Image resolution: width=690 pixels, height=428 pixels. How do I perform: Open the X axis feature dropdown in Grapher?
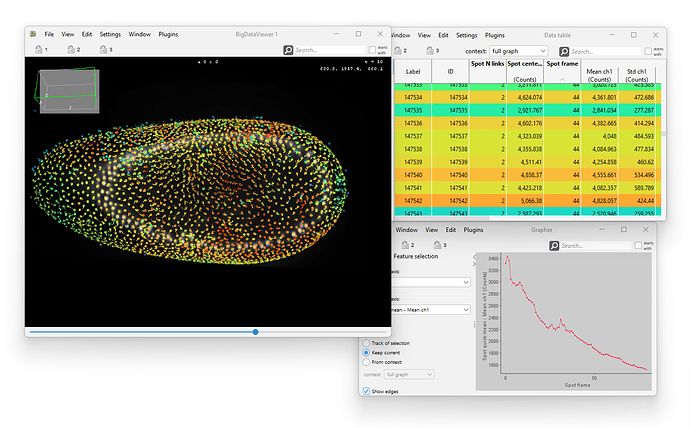tap(430, 282)
